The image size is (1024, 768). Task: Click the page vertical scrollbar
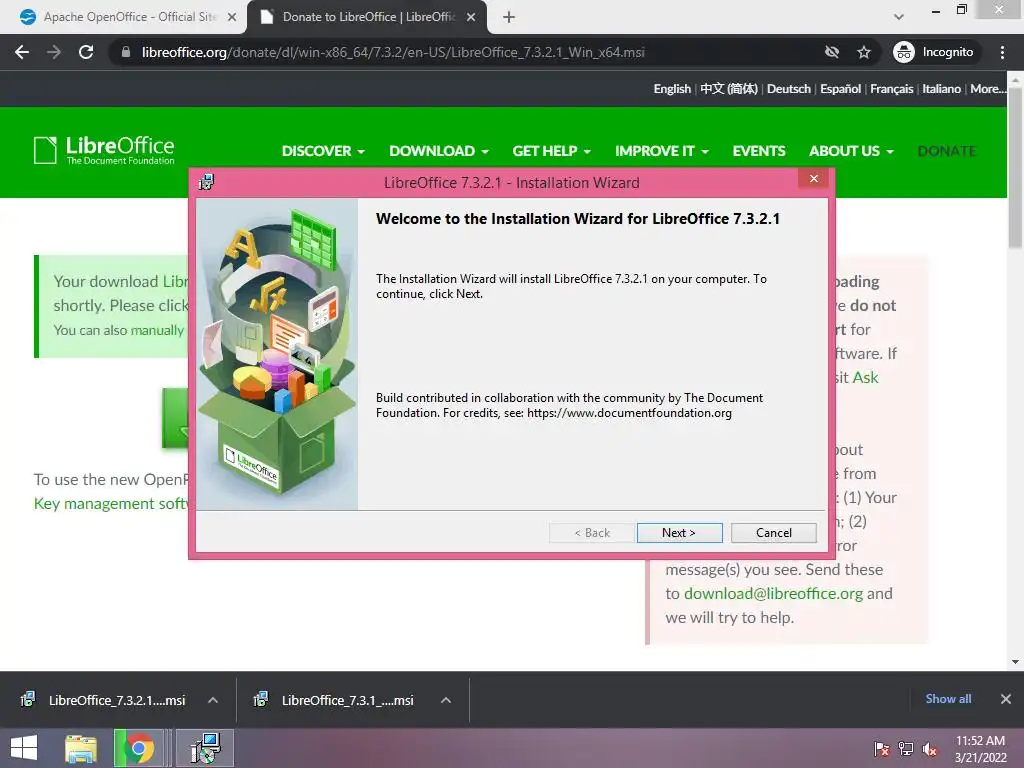pos(1015,167)
